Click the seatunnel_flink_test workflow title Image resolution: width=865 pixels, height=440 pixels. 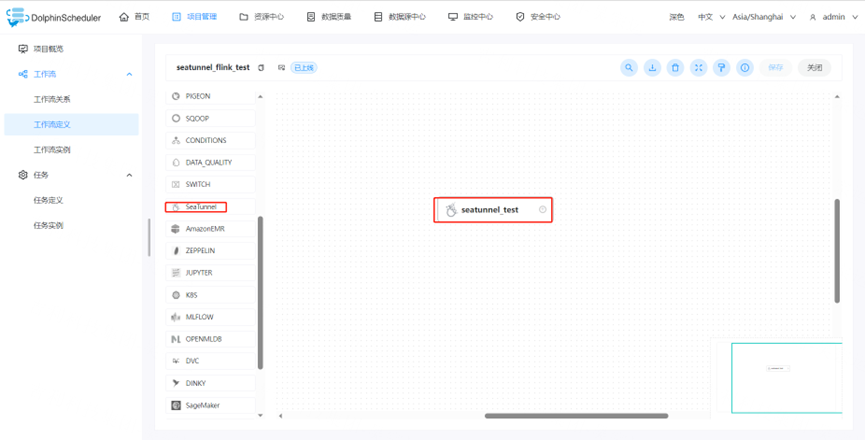(x=213, y=68)
